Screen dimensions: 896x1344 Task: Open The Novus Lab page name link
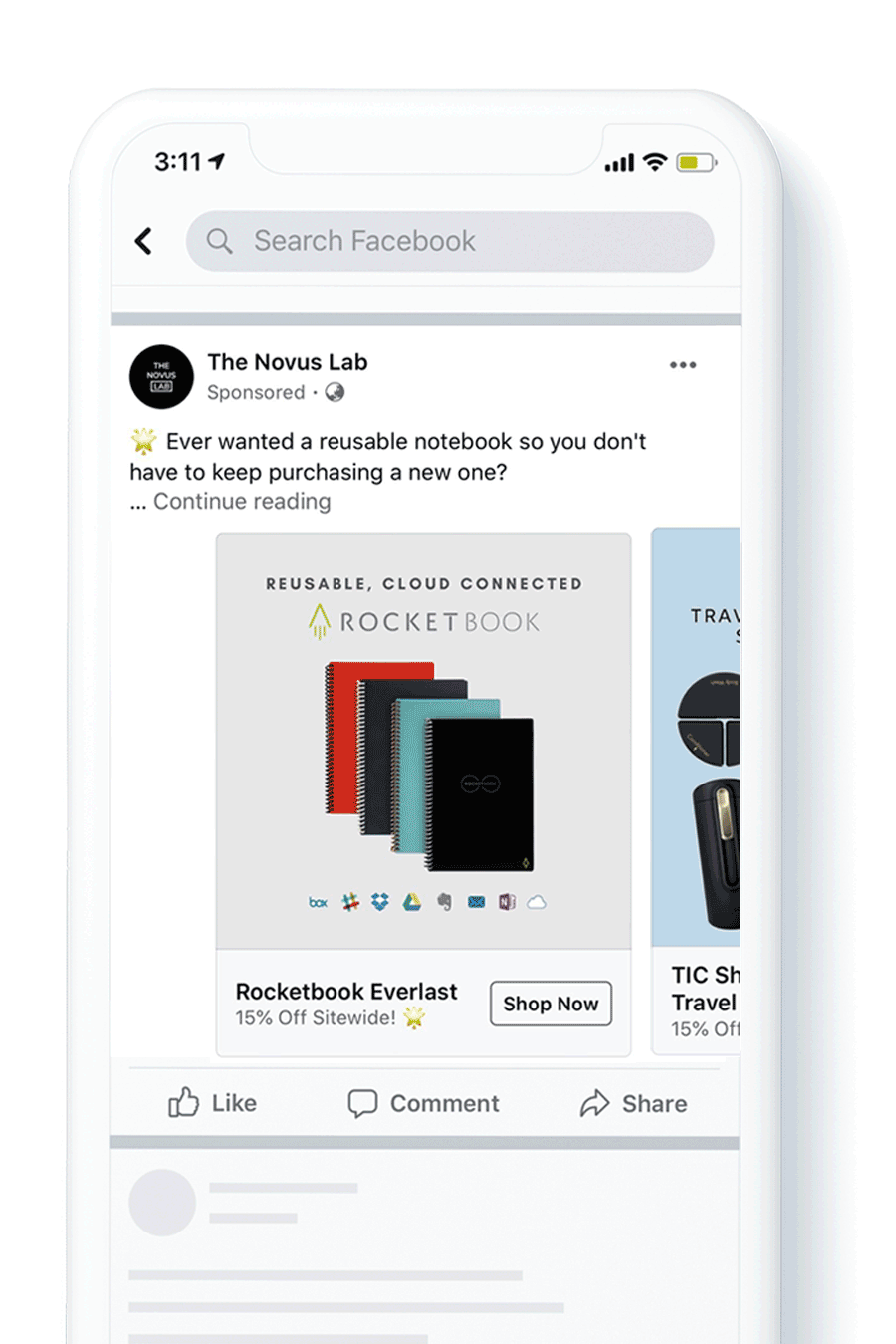[288, 362]
